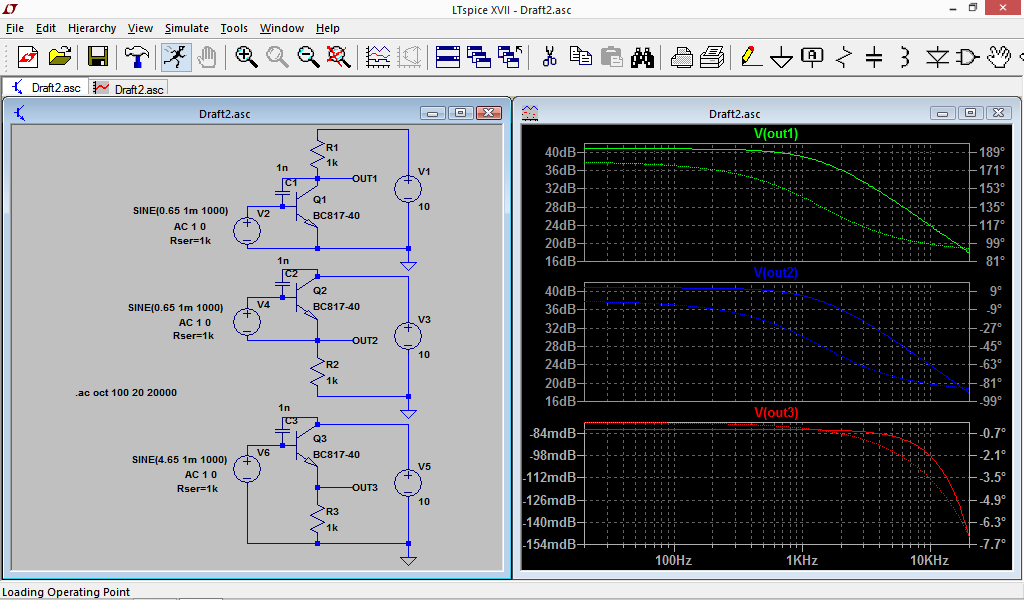Select the Label Net tool
1024x600 pixels.
tap(812, 57)
